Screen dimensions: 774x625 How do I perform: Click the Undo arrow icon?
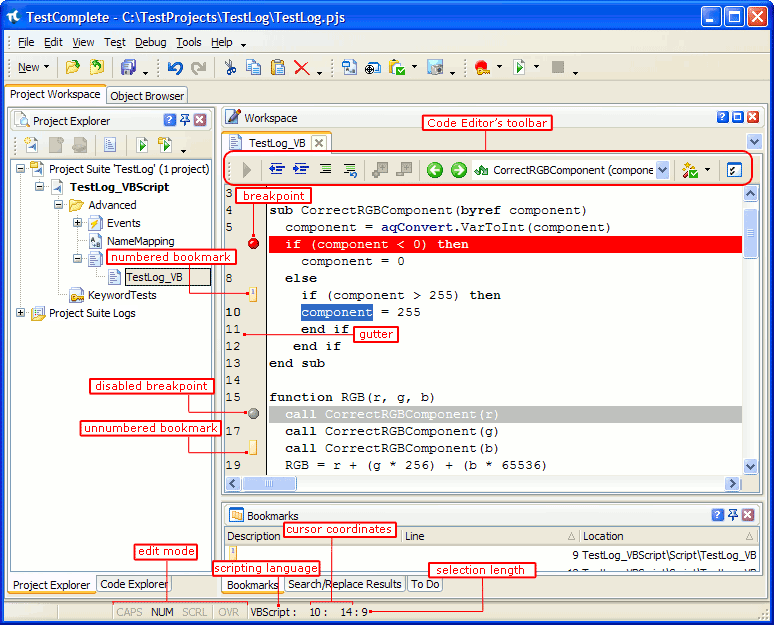tap(175, 67)
